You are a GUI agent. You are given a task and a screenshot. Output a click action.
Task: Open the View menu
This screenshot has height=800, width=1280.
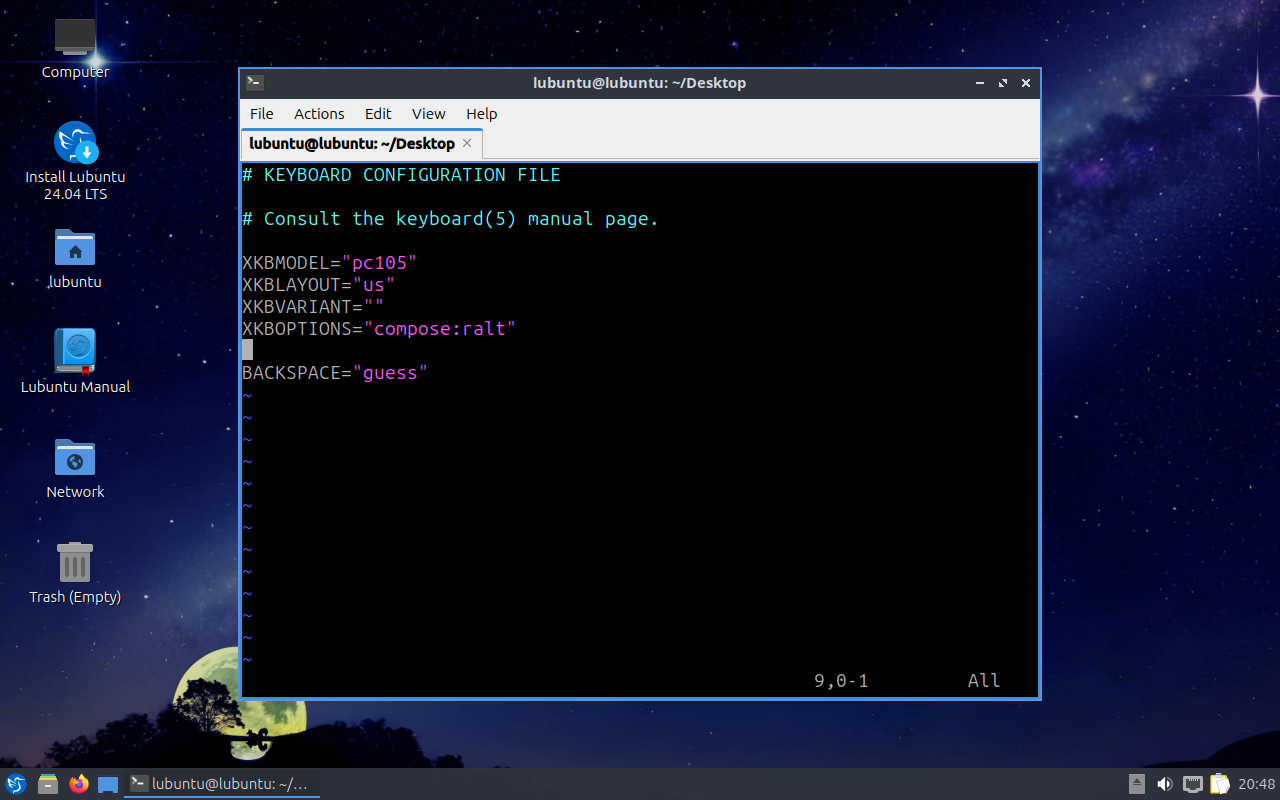pyautogui.click(x=428, y=114)
